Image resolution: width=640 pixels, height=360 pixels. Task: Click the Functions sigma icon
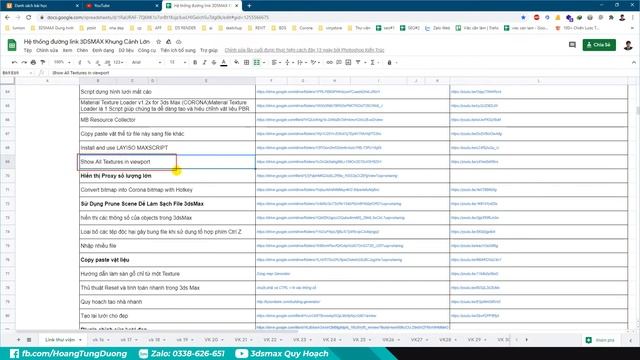(x=372, y=62)
